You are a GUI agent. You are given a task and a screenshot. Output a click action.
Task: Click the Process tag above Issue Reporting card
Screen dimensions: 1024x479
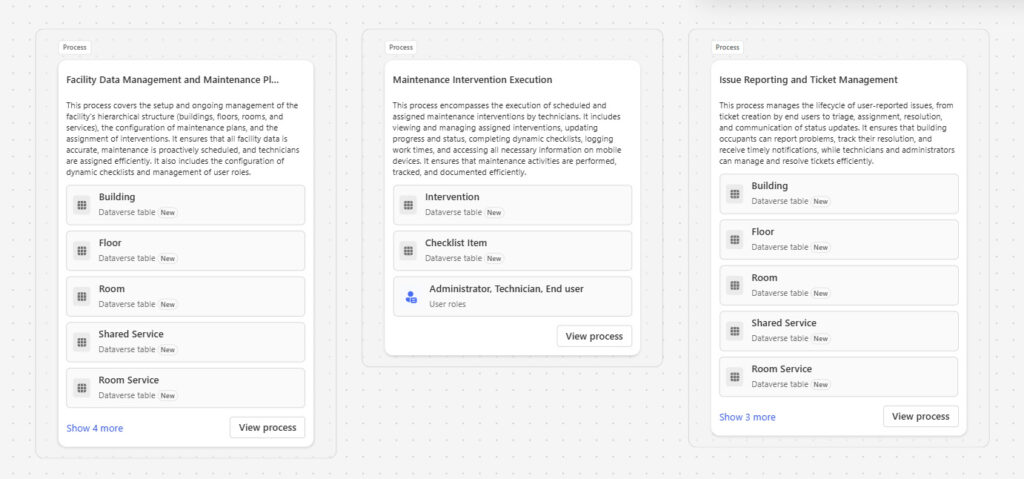point(727,47)
